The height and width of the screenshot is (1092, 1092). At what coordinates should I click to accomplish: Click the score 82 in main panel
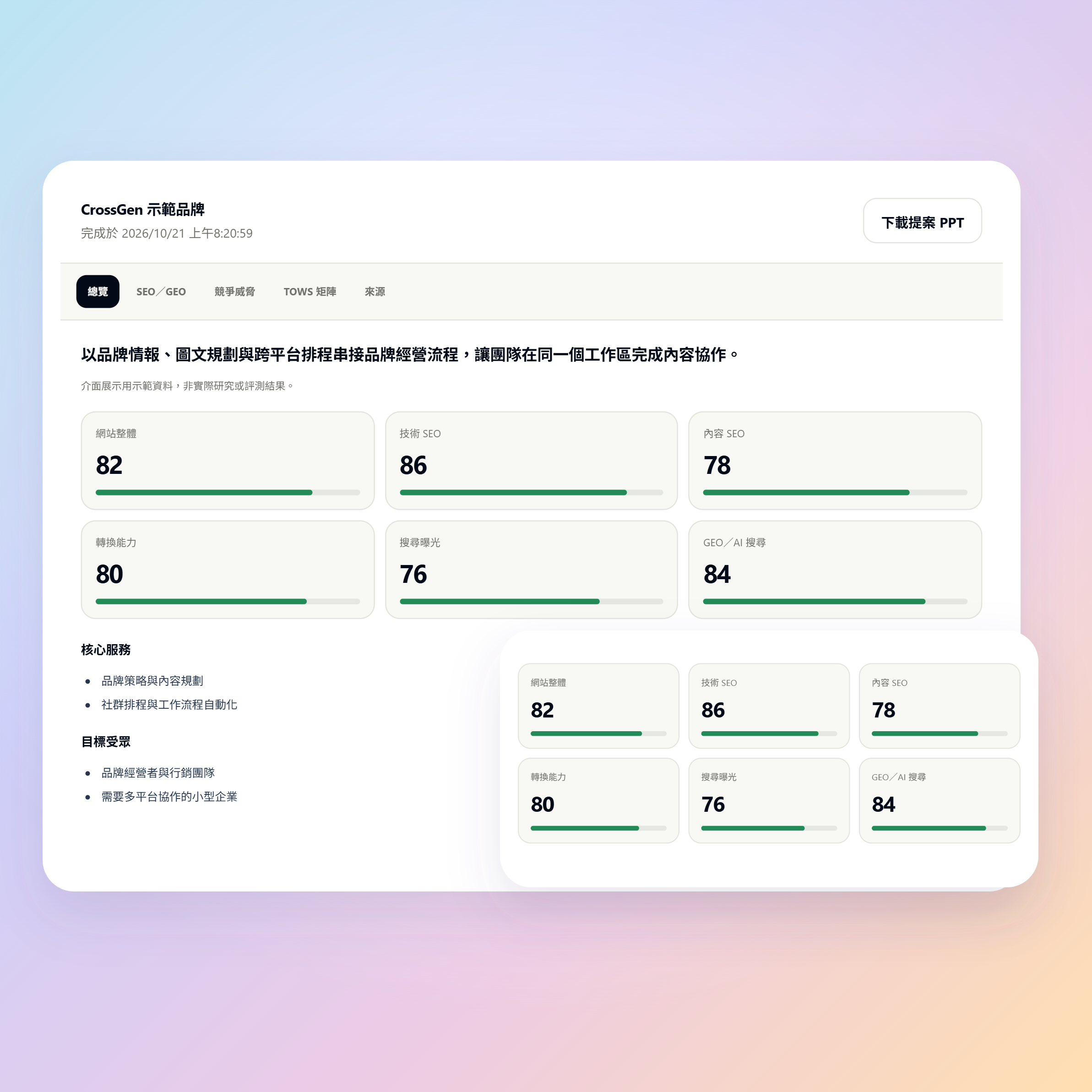coord(109,465)
